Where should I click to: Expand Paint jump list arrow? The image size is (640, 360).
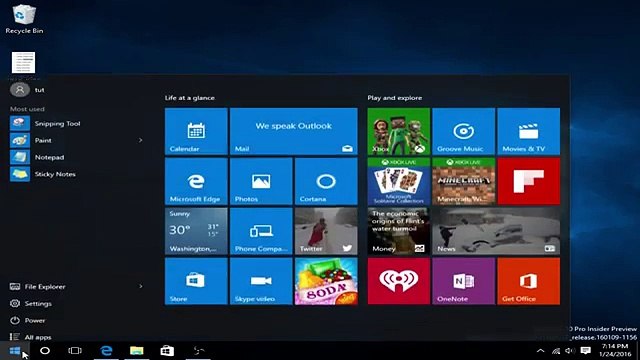point(140,140)
